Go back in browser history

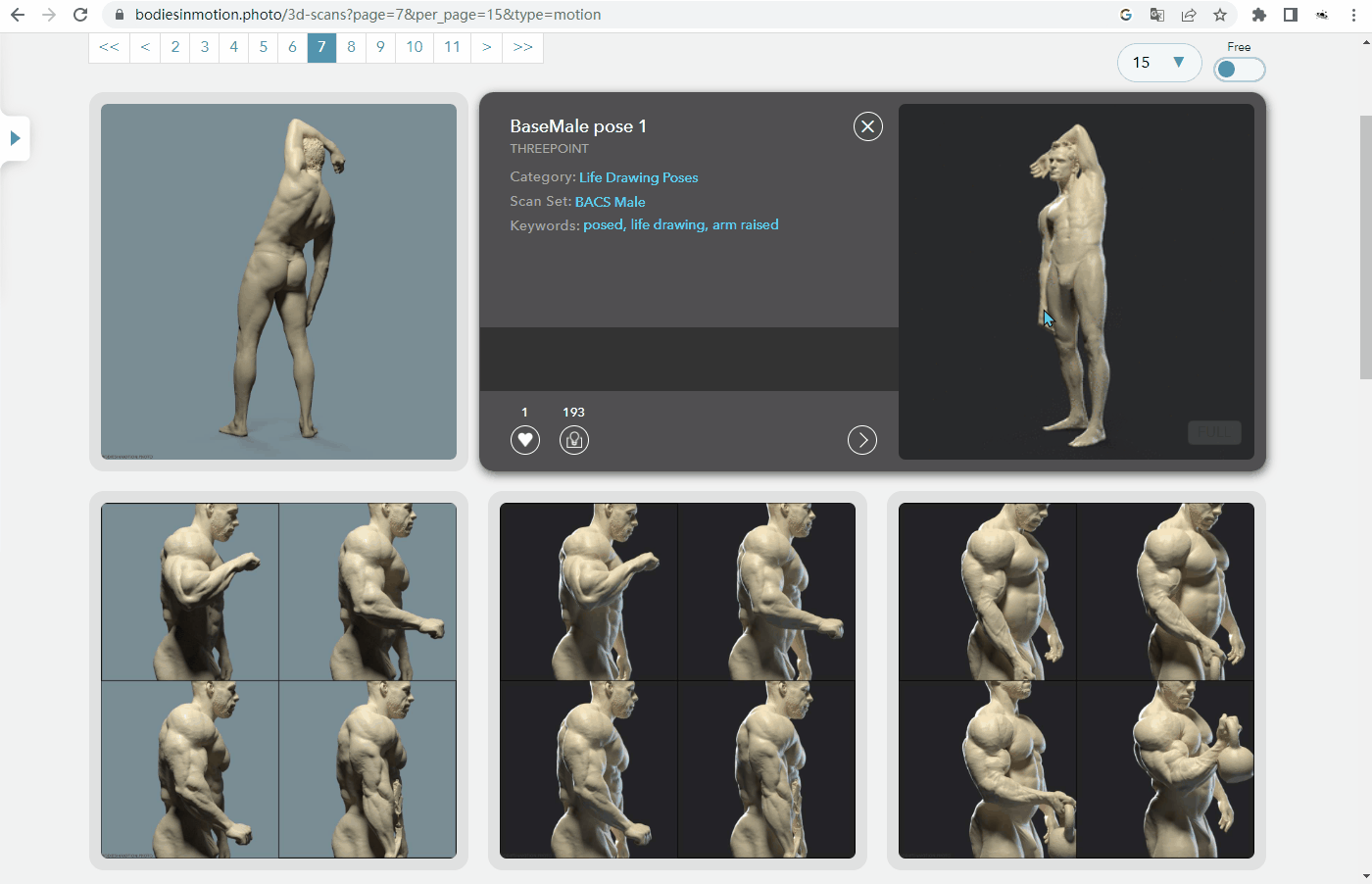[x=17, y=15]
